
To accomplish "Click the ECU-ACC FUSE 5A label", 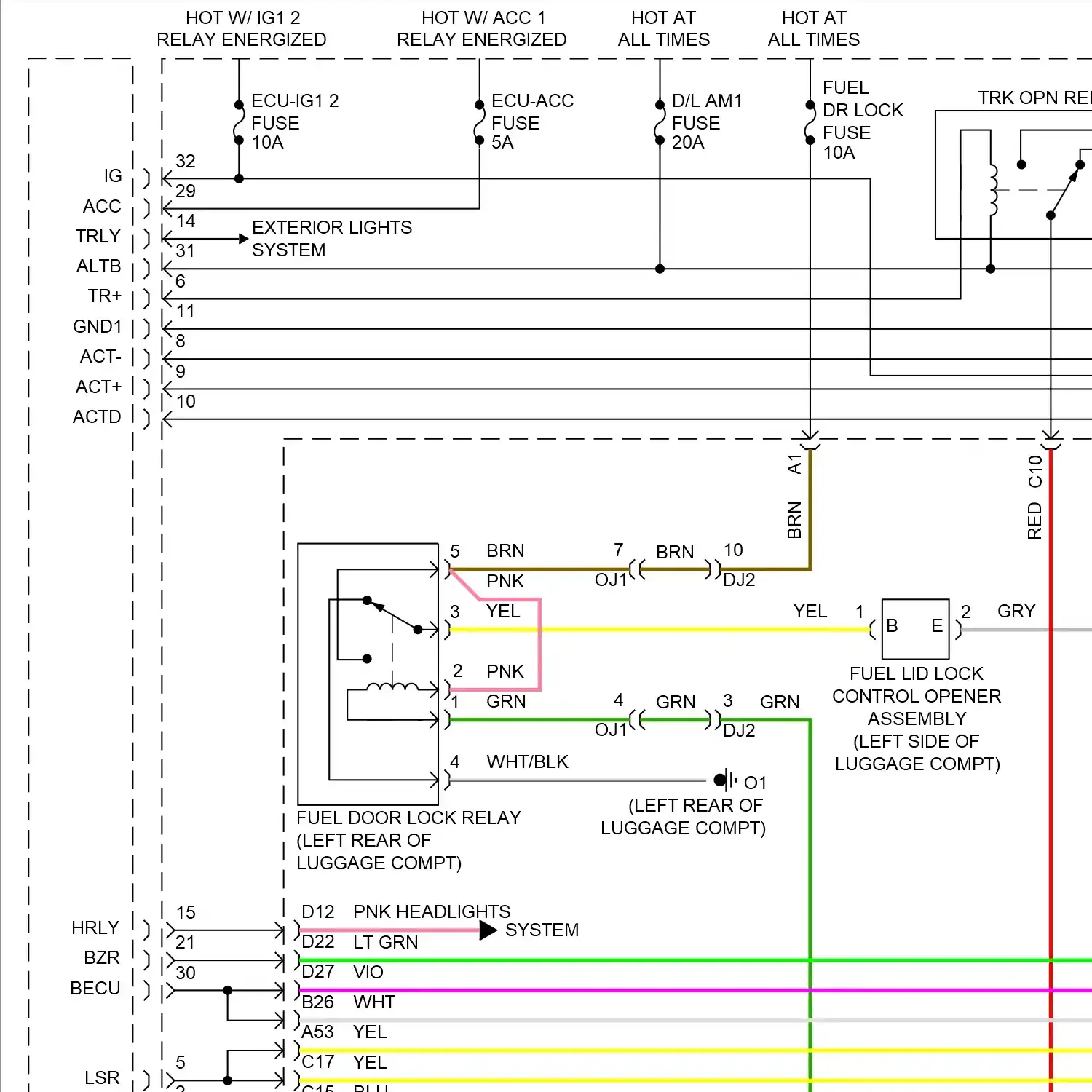I will [532, 122].
